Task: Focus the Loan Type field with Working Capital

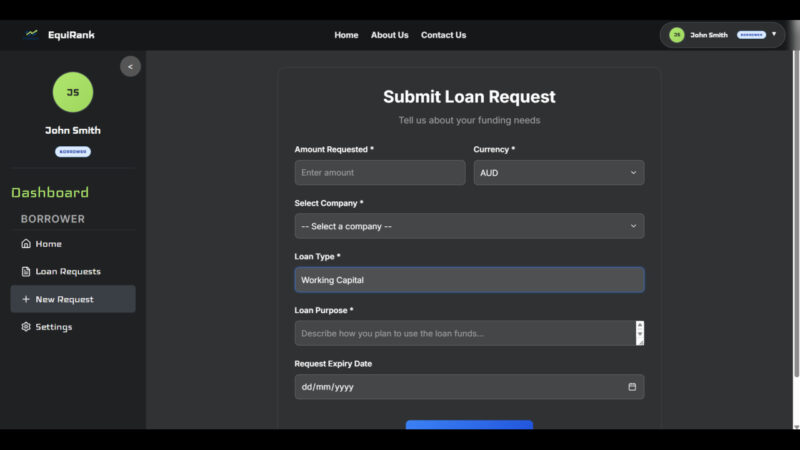Action: point(469,280)
